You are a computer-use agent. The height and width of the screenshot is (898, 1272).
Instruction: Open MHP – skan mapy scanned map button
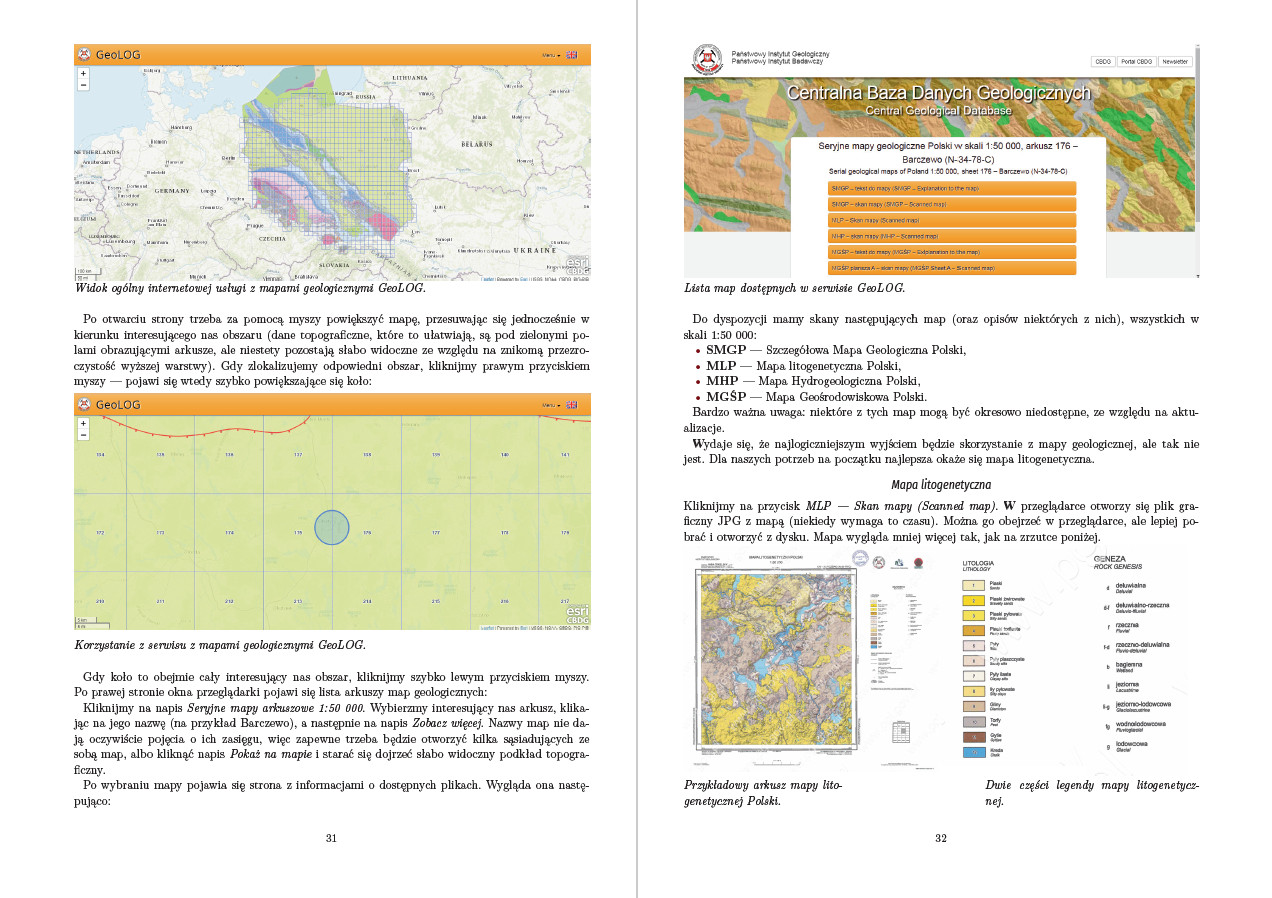952,236
